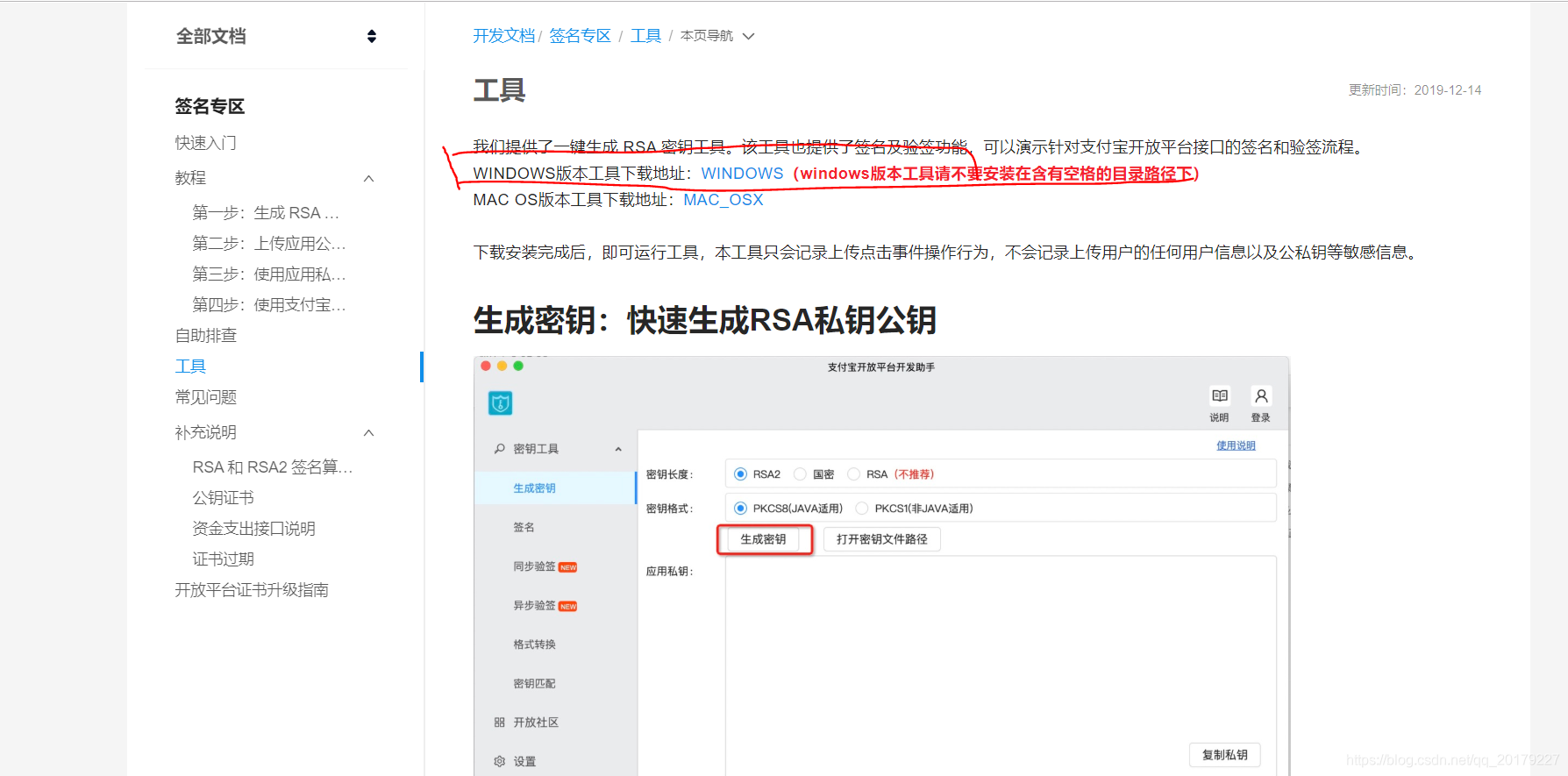
Task: Select 格式转换 in the assistant menu
Action: (x=534, y=644)
